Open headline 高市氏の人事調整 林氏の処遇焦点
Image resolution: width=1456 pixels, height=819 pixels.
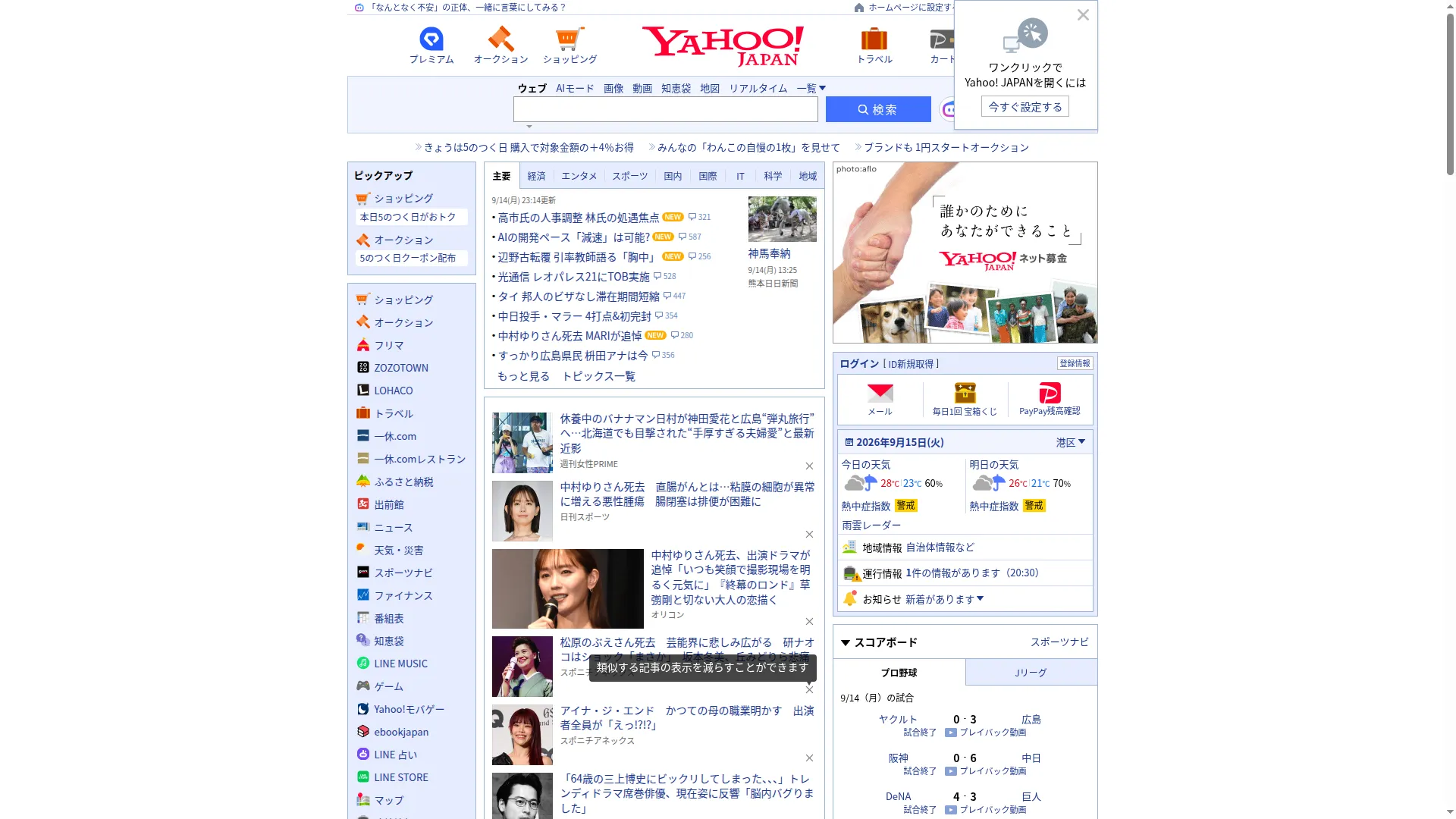pyautogui.click(x=578, y=218)
